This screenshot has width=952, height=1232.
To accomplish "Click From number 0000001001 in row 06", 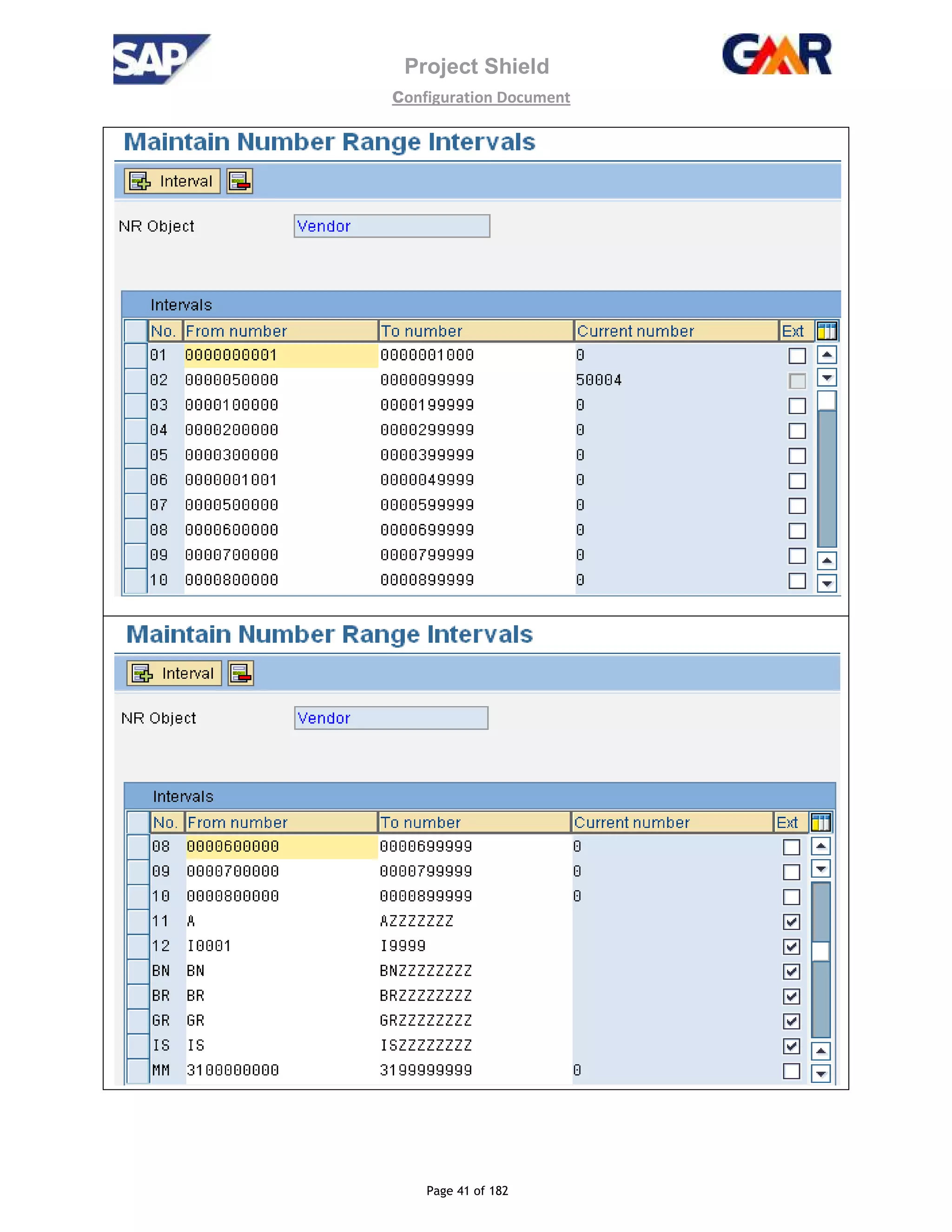I will coord(281,481).
